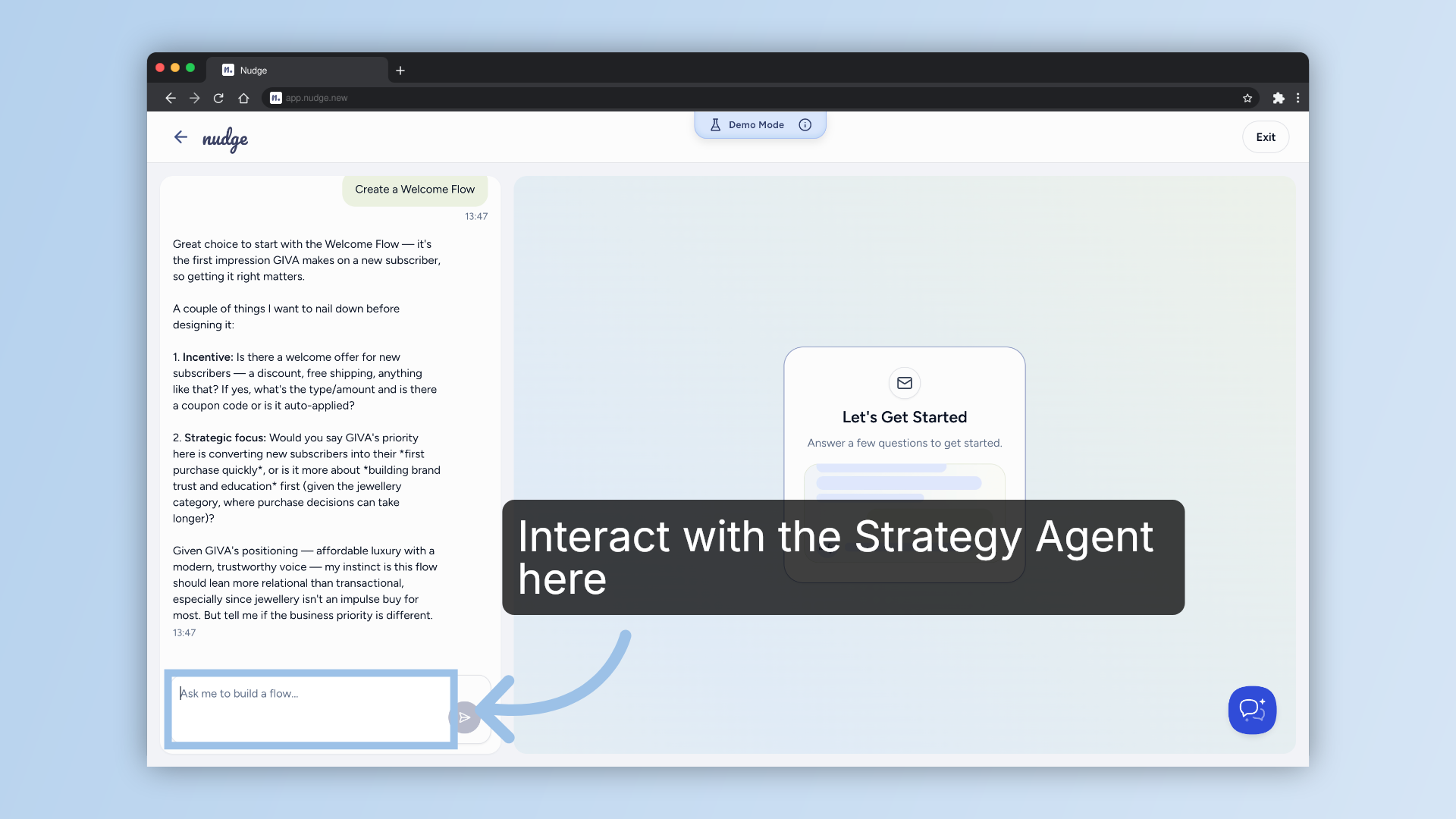Click the nudge logo
Image resolution: width=1456 pixels, height=819 pixels.
click(225, 140)
